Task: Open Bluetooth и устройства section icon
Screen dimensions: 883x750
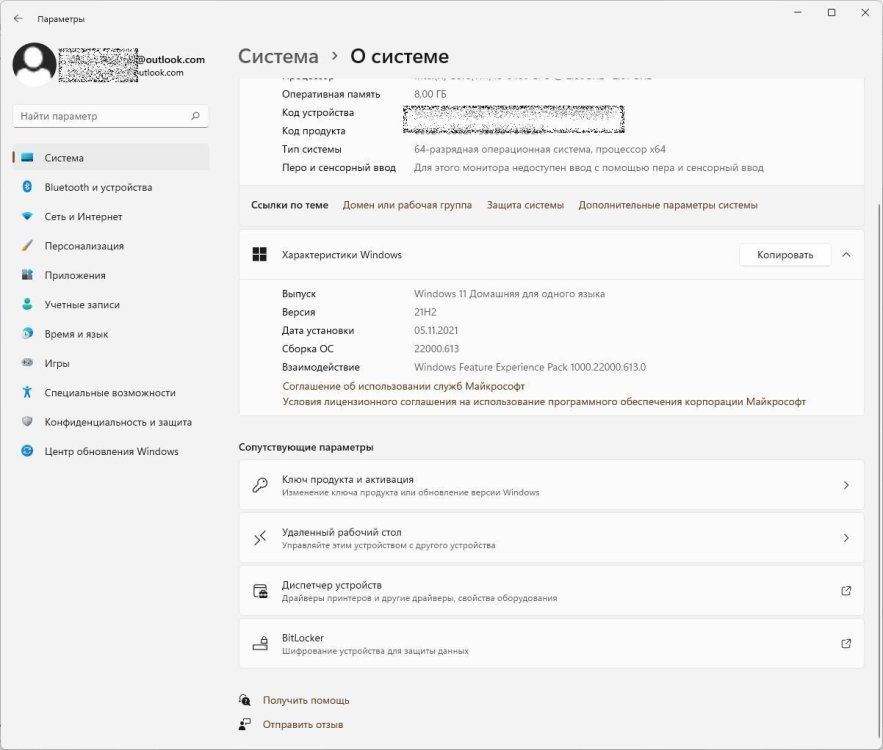Action: coord(27,187)
